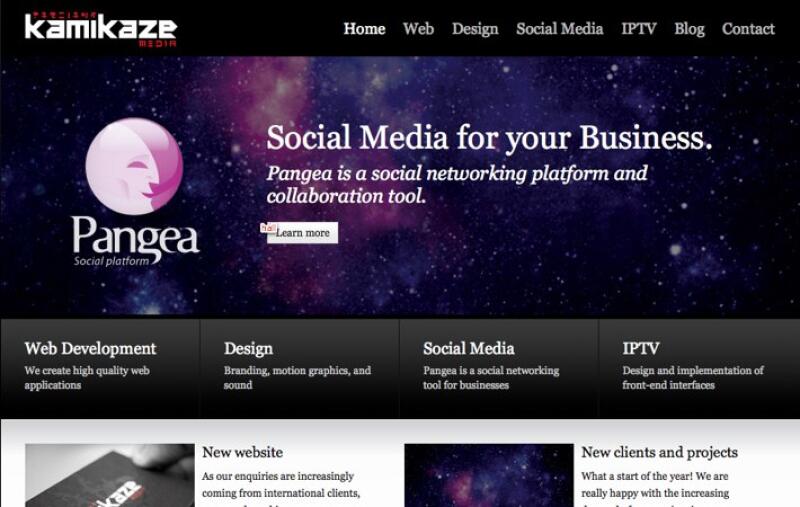Click the IPTV service heading
This screenshot has height=507, width=800.
pos(641,348)
